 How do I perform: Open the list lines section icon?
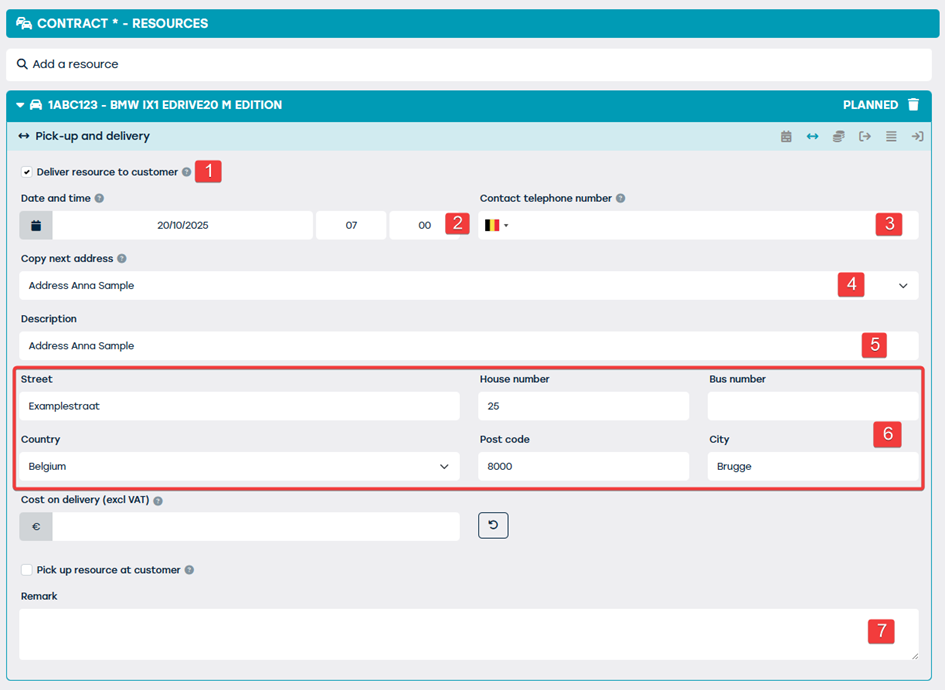click(891, 136)
